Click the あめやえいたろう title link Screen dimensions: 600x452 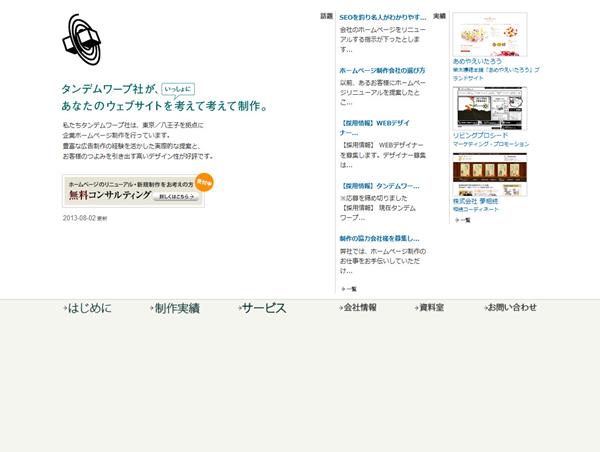pos(477,61)
